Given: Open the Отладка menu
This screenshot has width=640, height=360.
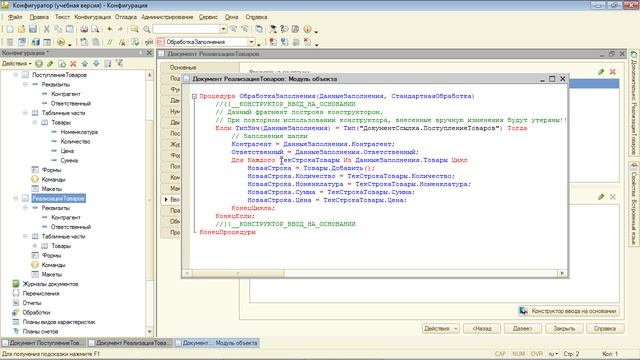Looking at the screenshot, I should click(126, 17).
